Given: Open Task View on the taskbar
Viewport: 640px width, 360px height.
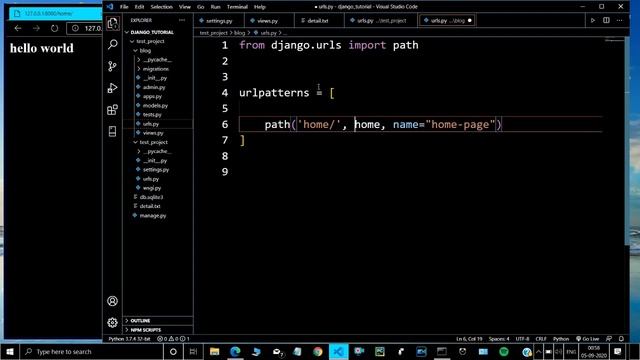Looking at the screenshot, I should 193,351.
